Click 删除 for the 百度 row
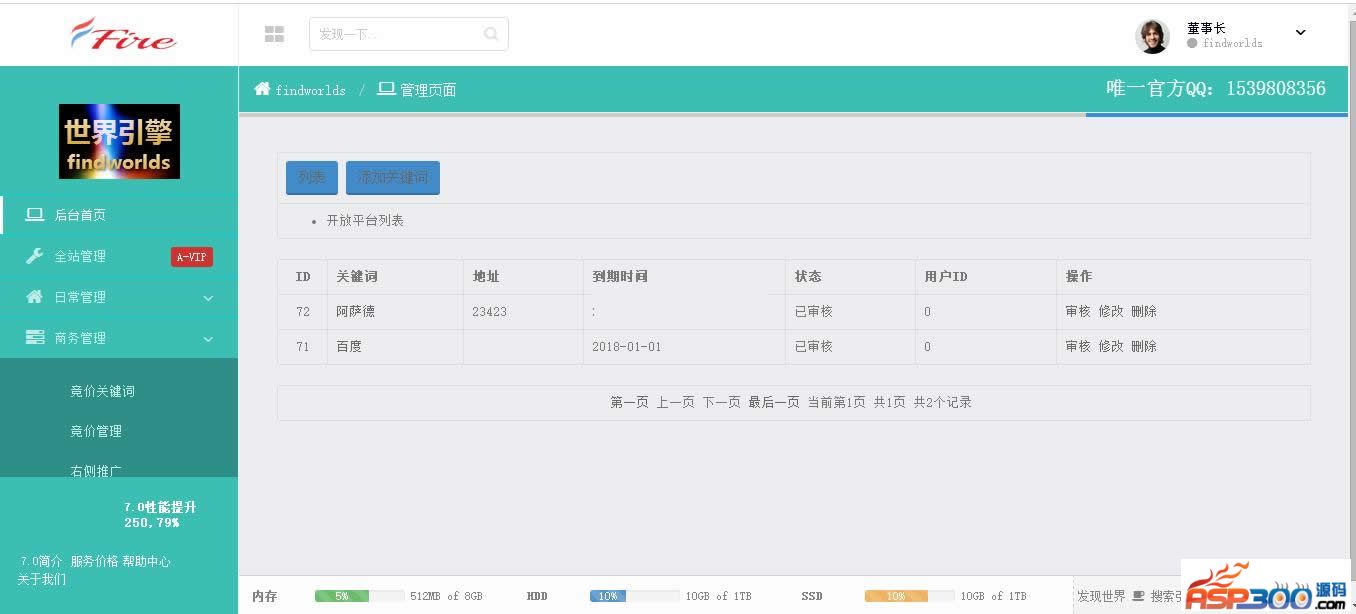The width and height of the screenshot is (1356, 614). [x=1143, y=346]
